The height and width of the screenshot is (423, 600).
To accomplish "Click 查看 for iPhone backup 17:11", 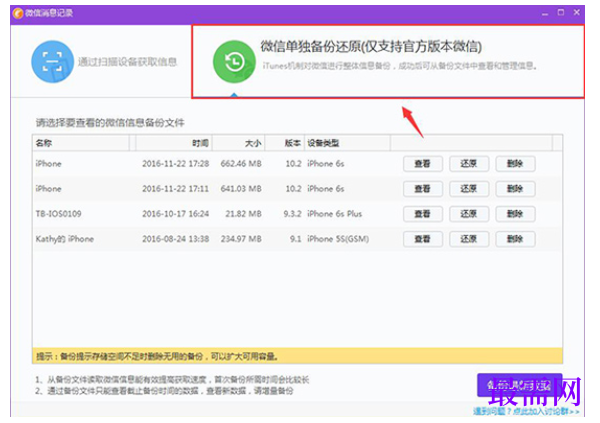I will (x=423, y=189).
